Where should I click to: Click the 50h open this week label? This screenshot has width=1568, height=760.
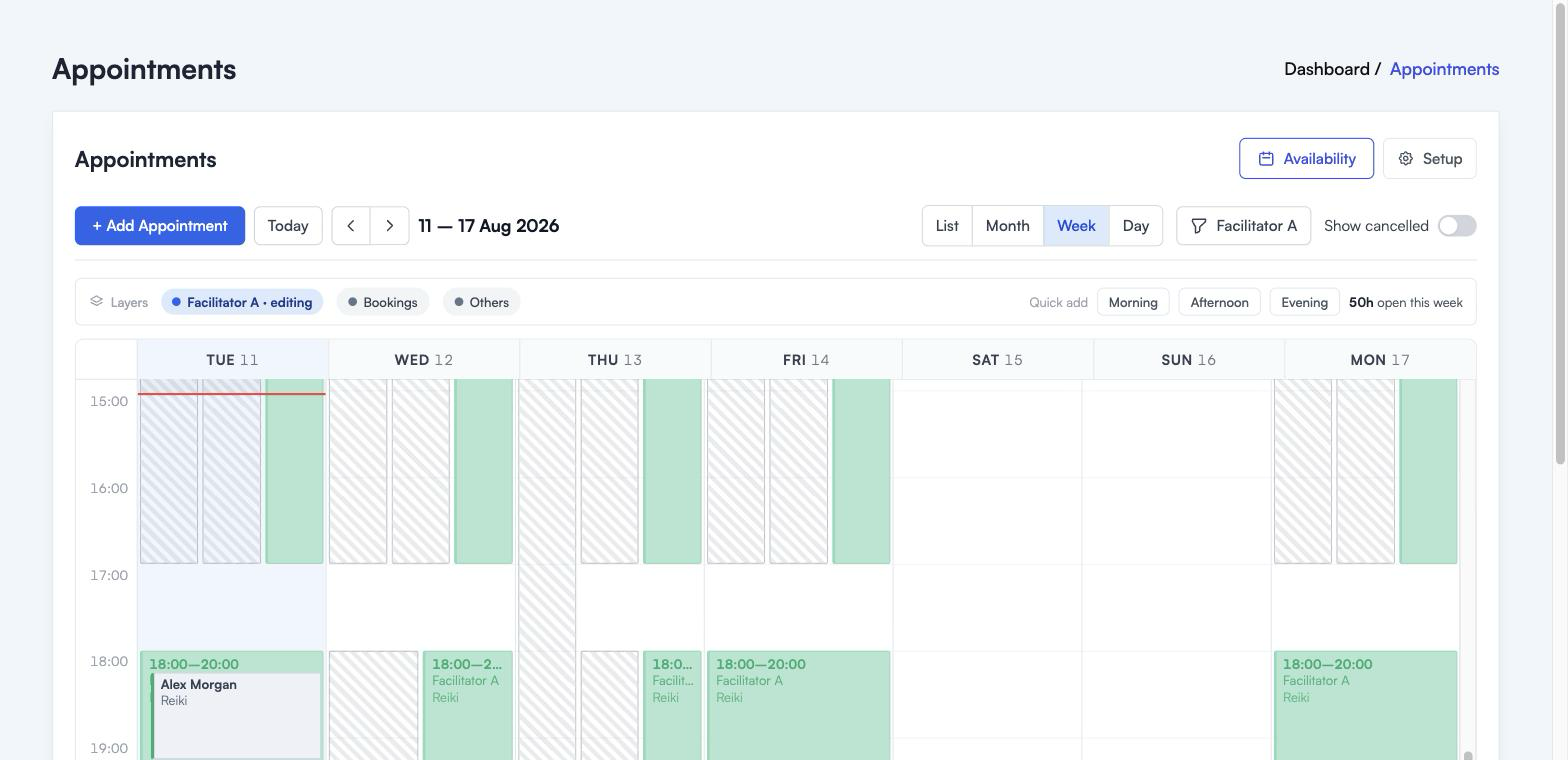1405,302
